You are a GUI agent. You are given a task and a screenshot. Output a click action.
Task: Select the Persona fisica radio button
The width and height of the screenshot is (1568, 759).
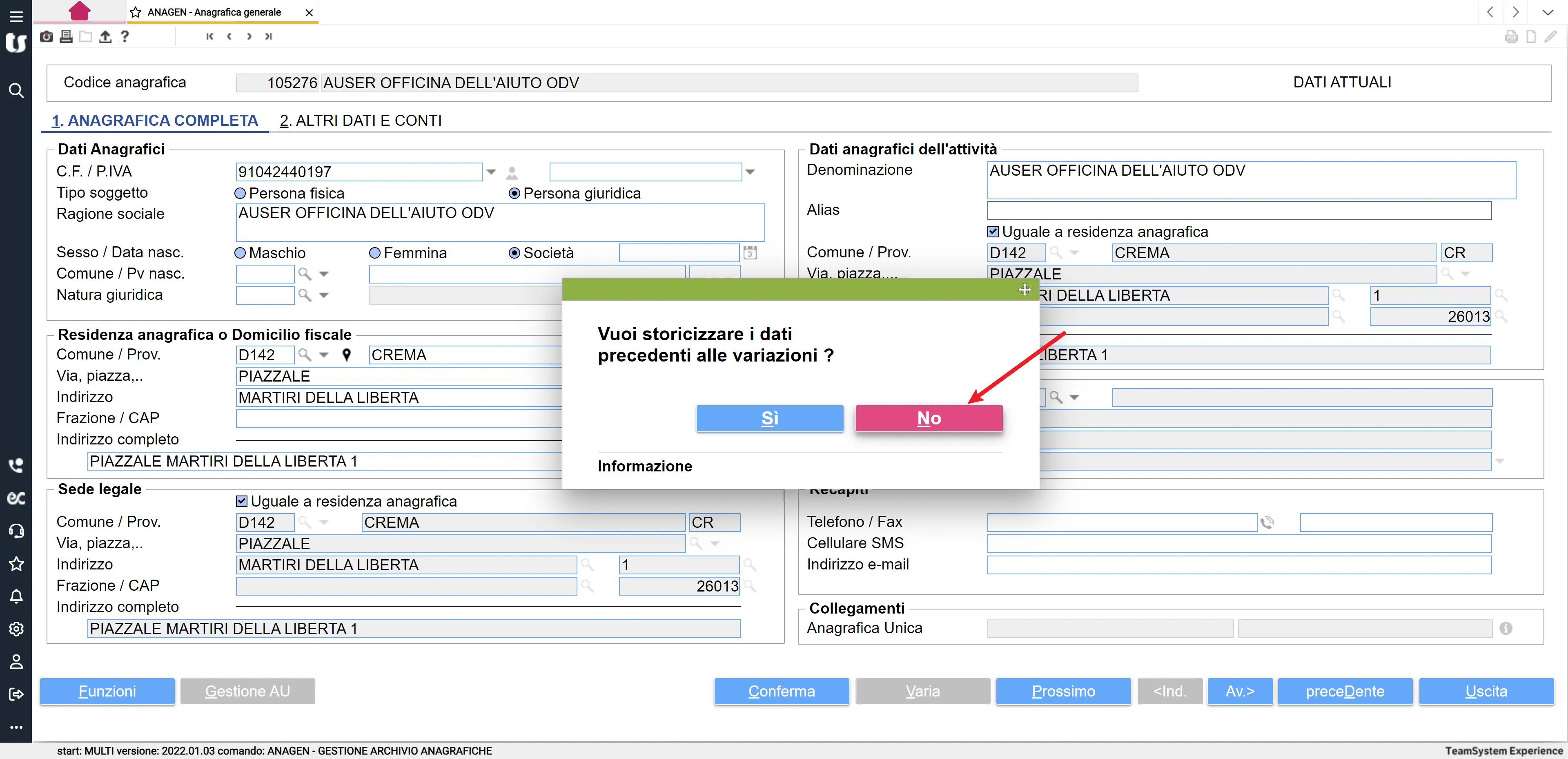coord(241,193)
